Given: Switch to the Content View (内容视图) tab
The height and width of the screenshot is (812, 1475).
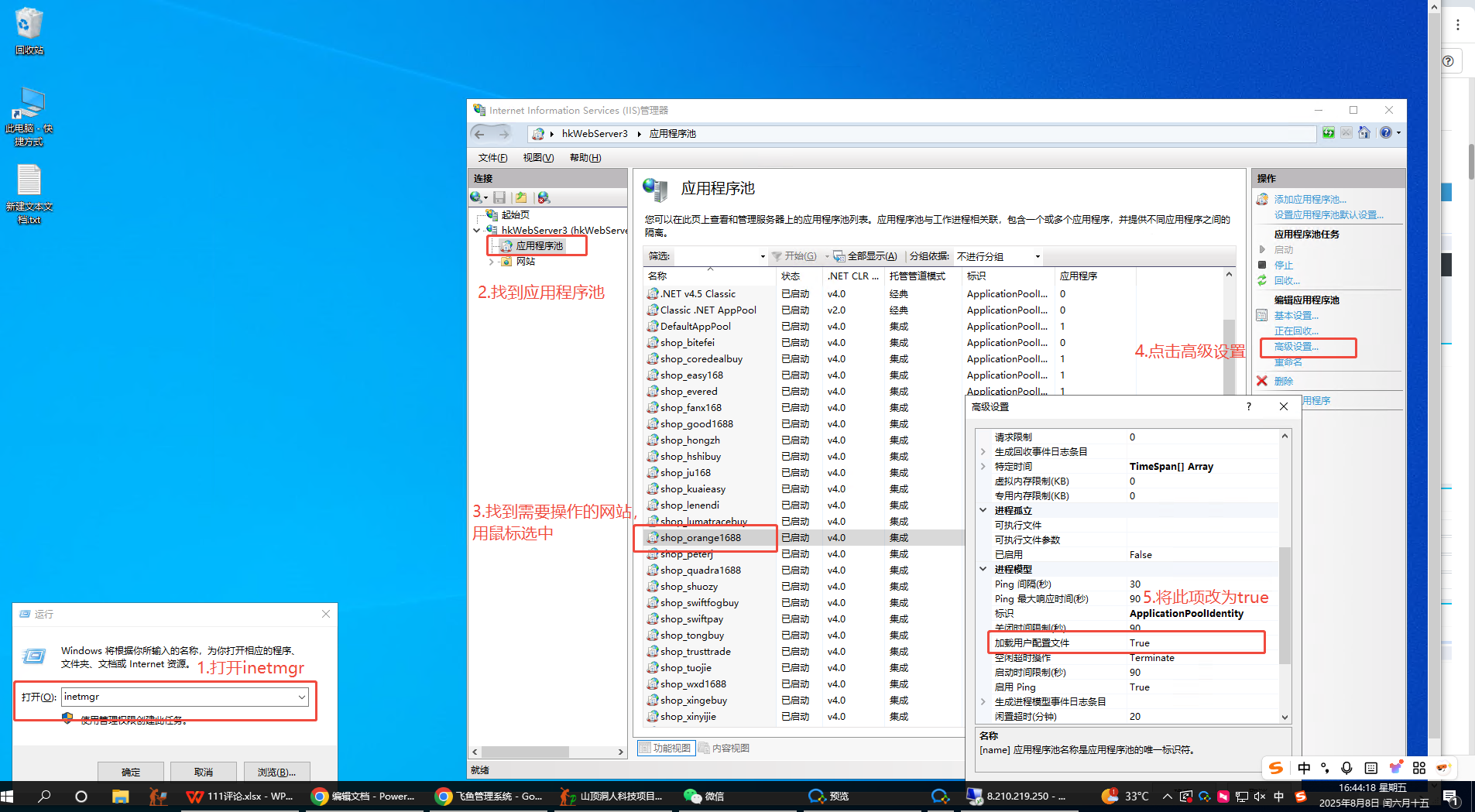Looking at the screenshot, I should 725,748.
